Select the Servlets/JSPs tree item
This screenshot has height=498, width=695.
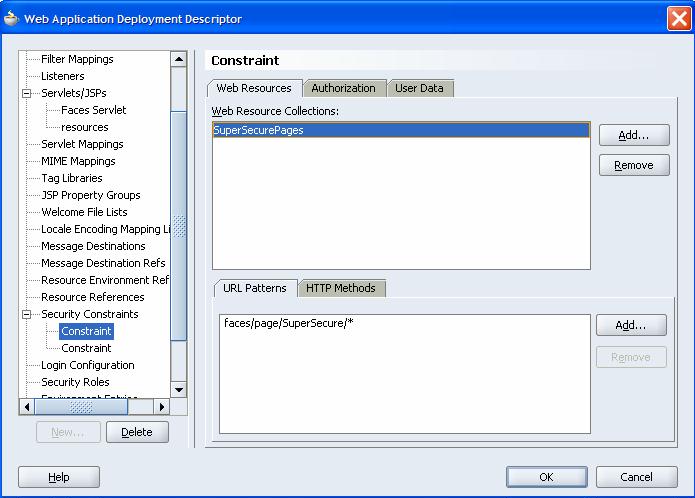[x=74, y=93]
